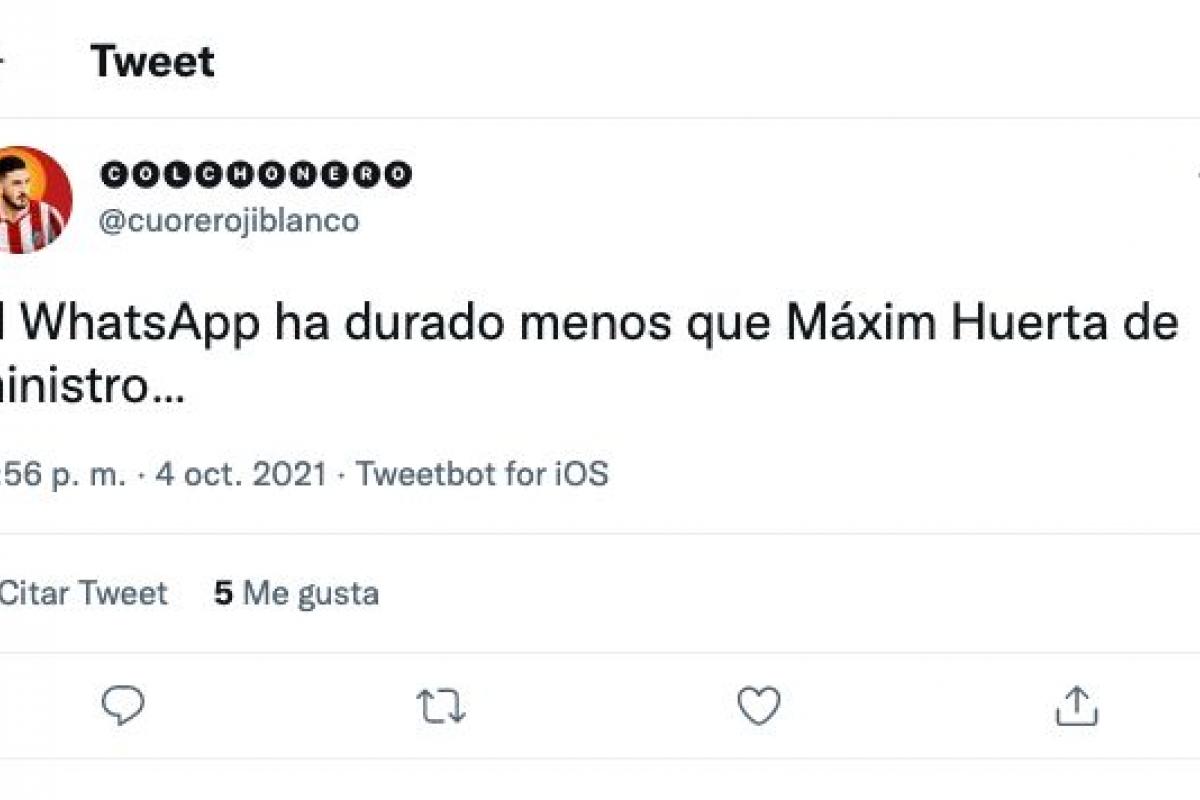The image size is (1200, 800).
Task: Reply to the tweet using speech bubble icon
Action: point(124,706)
